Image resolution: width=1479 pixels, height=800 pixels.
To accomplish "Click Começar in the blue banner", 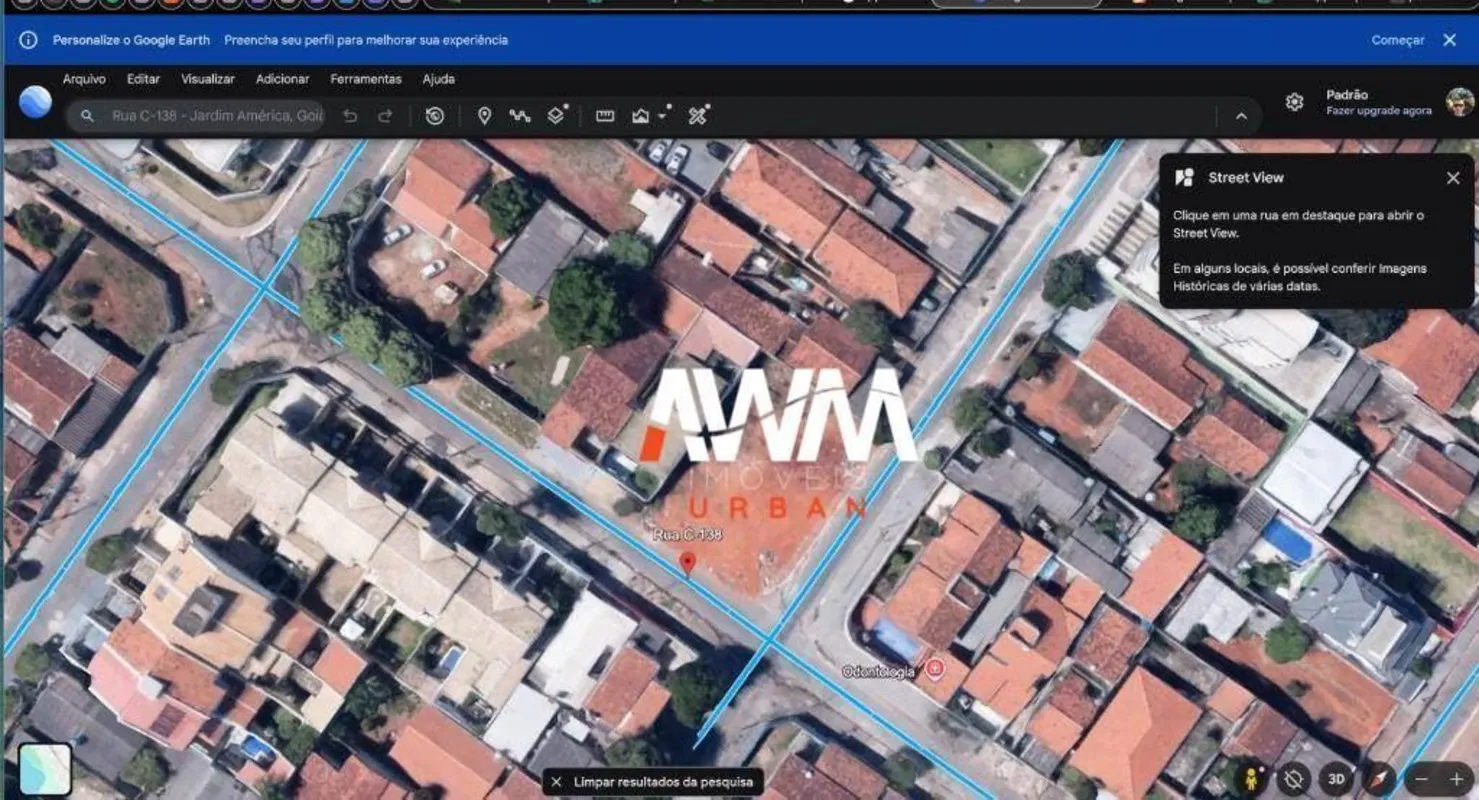I will (x=1398, y=40).
